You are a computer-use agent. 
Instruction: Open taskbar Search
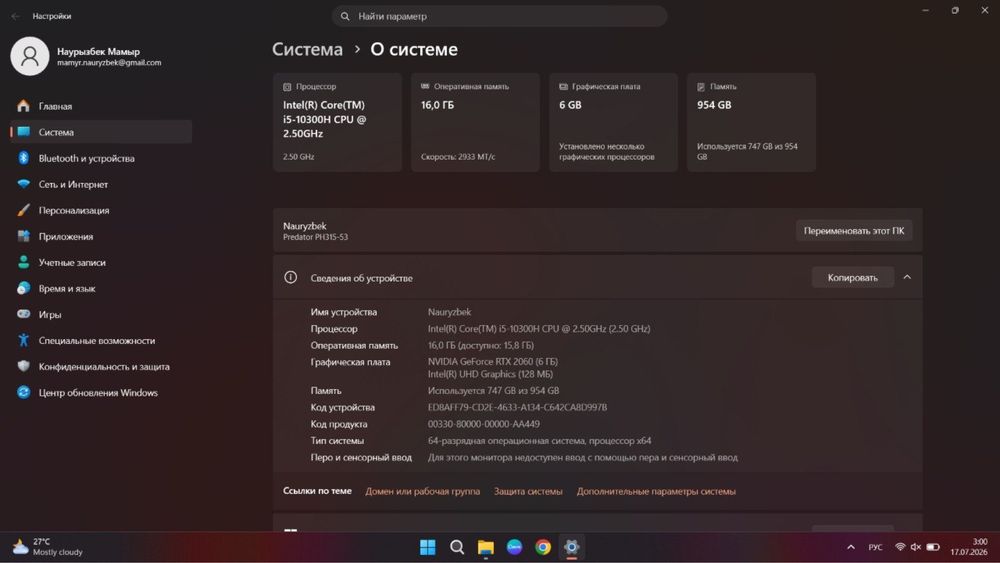pos(457,547)
